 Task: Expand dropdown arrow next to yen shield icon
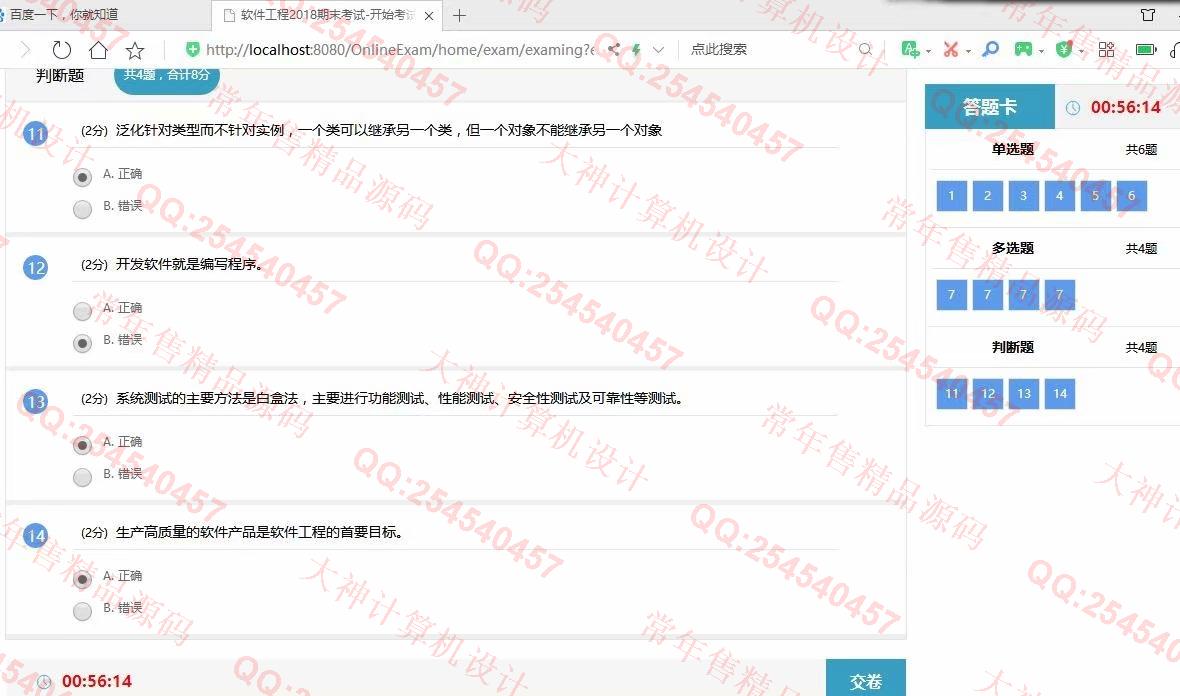coord(1081,51)
